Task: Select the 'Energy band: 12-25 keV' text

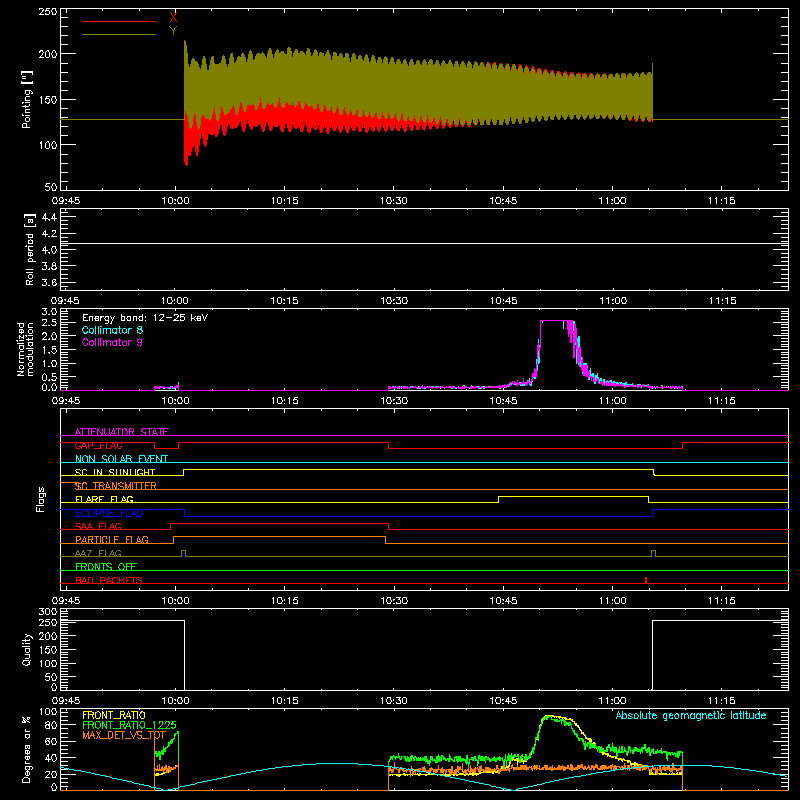Action: coord(145,318)
